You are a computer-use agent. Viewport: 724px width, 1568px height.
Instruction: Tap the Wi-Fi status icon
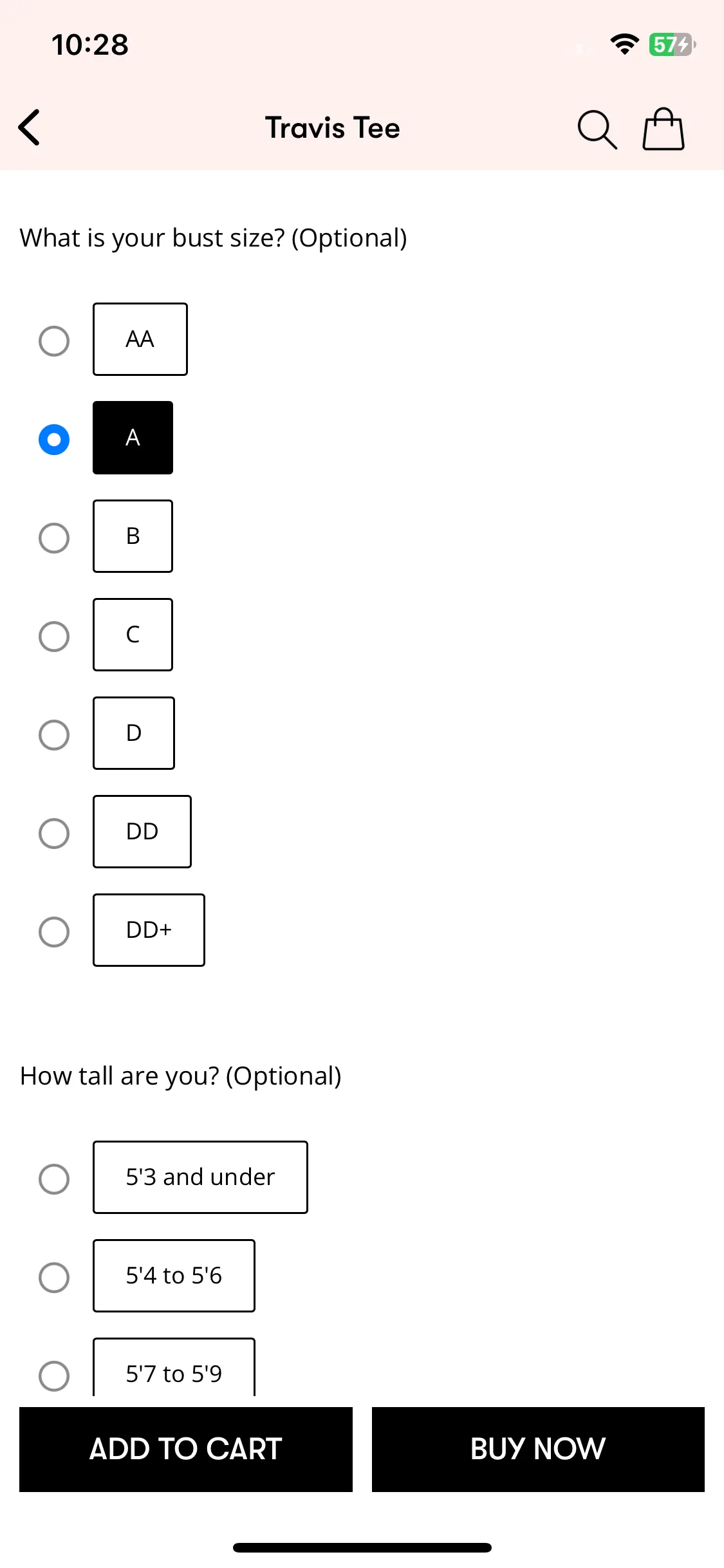click(x=624, y=44)
